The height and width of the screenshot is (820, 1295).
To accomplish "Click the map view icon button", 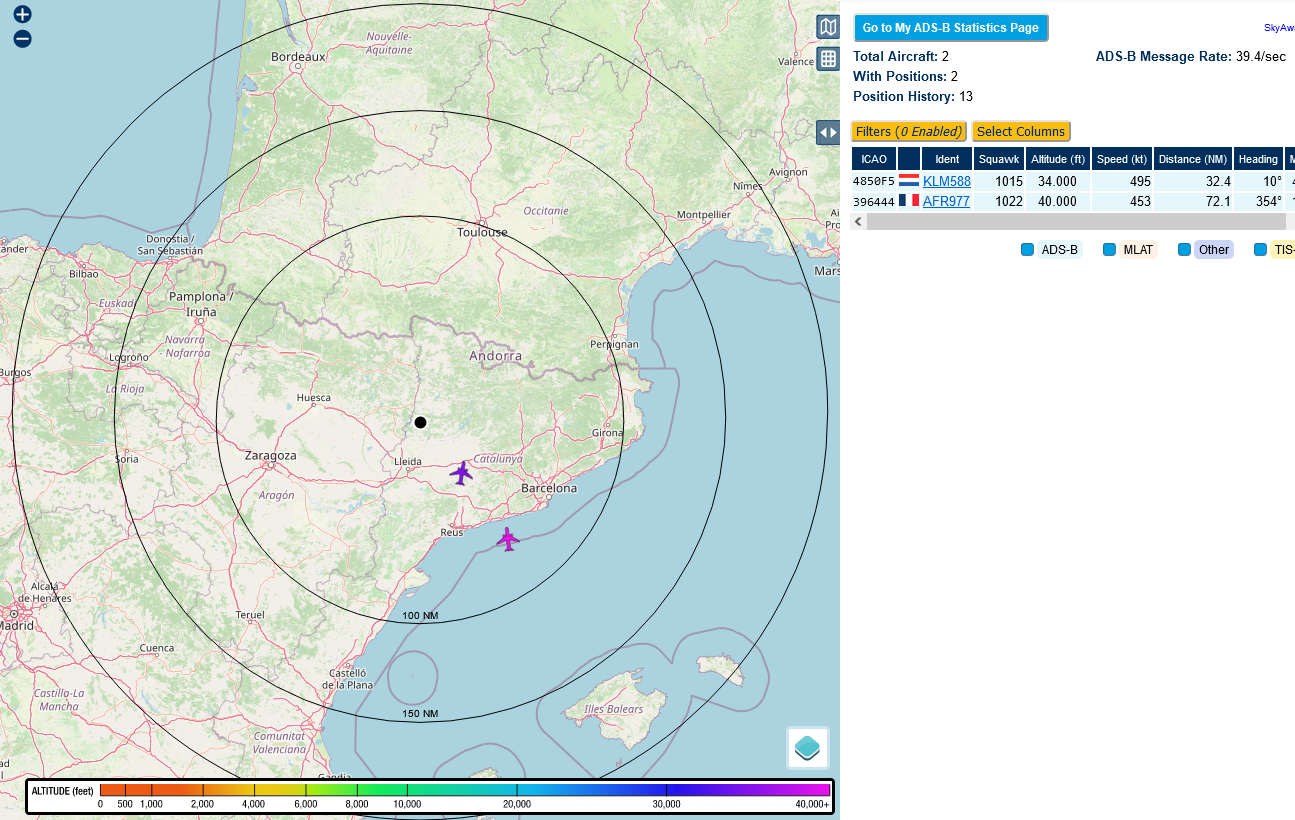I will coord(827,27).
